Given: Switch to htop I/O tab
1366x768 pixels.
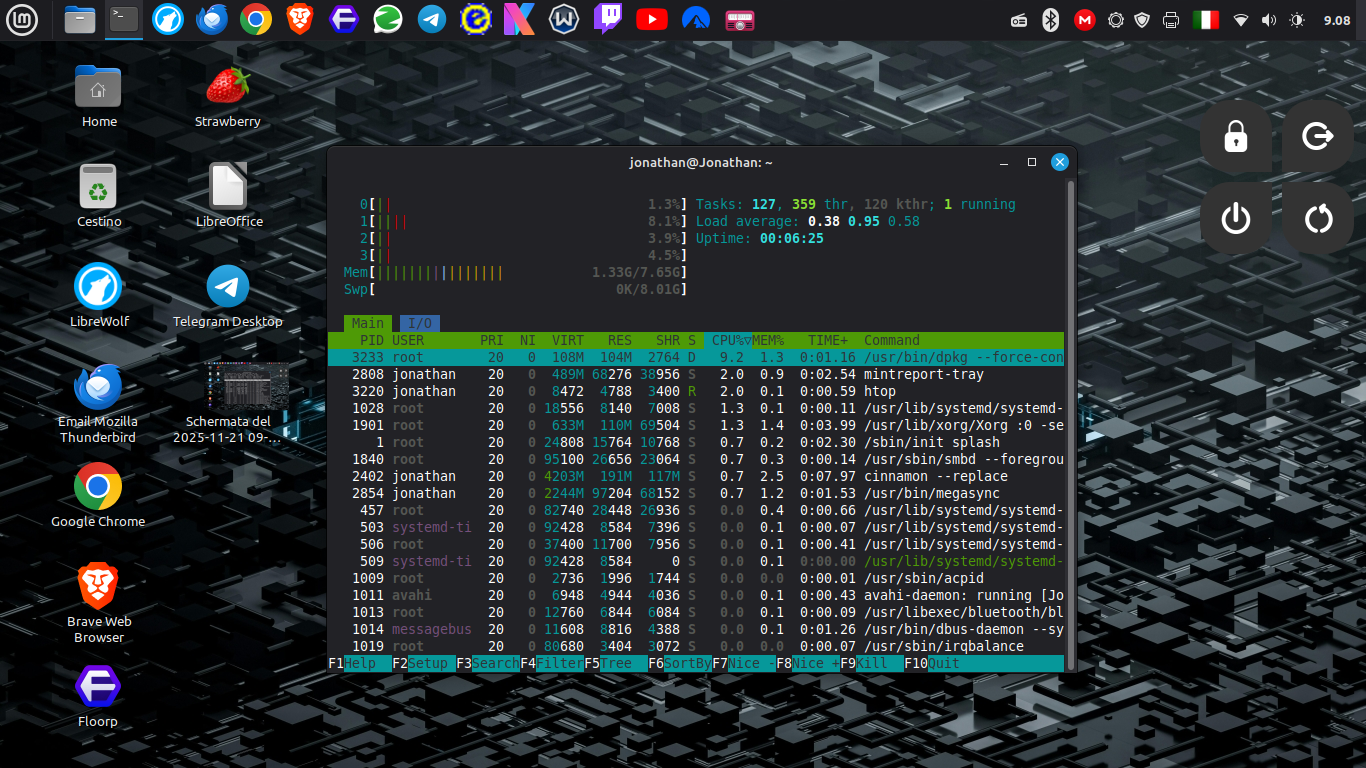Looking at the screenshot, I should pos(420,323).
